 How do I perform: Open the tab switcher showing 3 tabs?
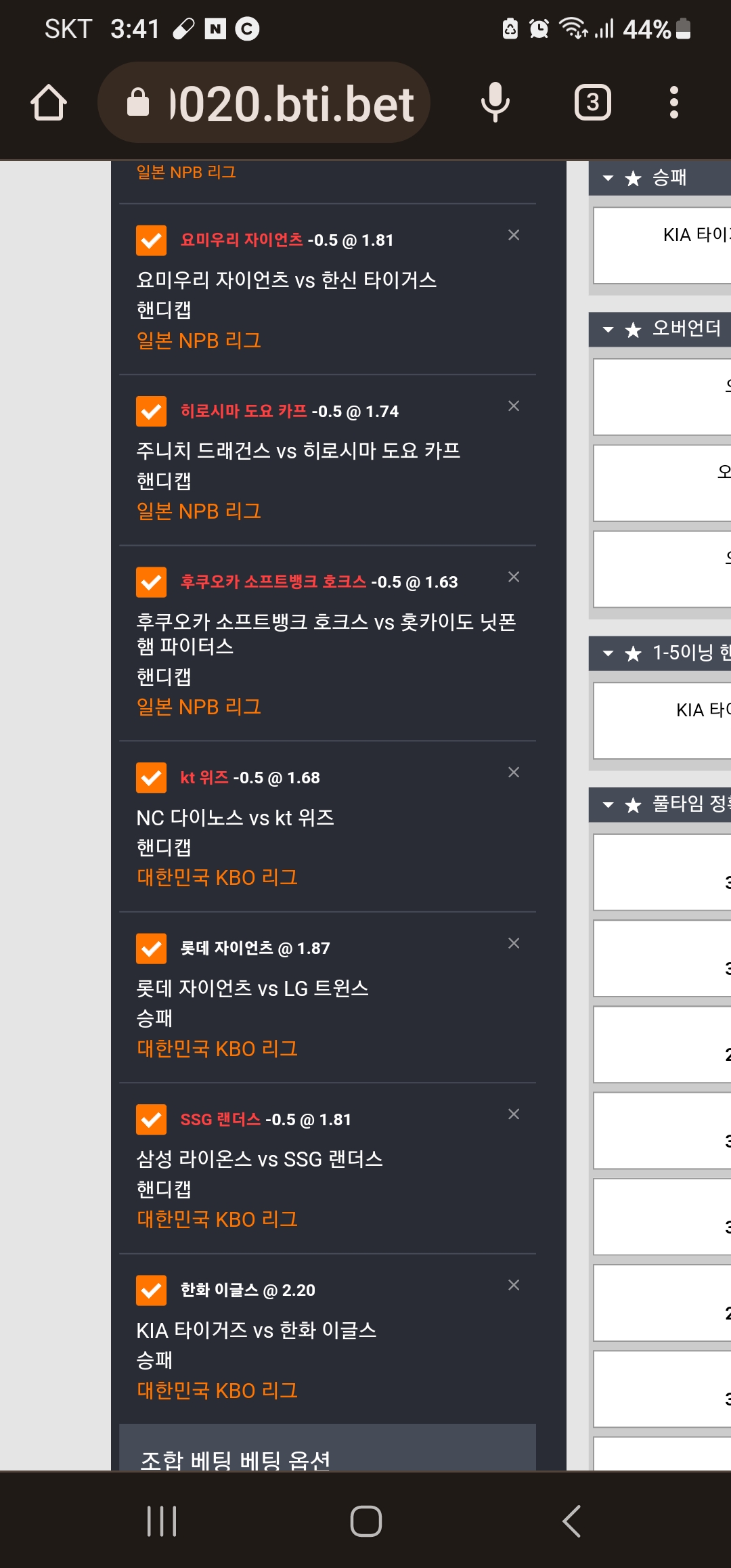[593, 103]
